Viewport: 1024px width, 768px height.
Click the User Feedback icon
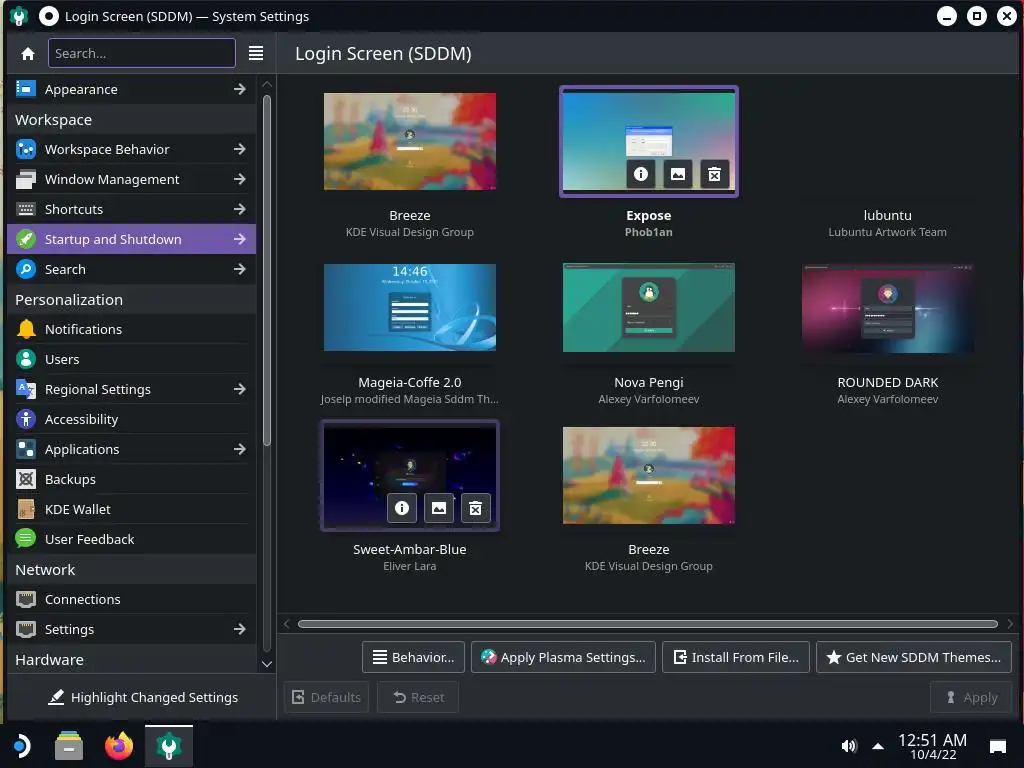click(x=26, y=539)
